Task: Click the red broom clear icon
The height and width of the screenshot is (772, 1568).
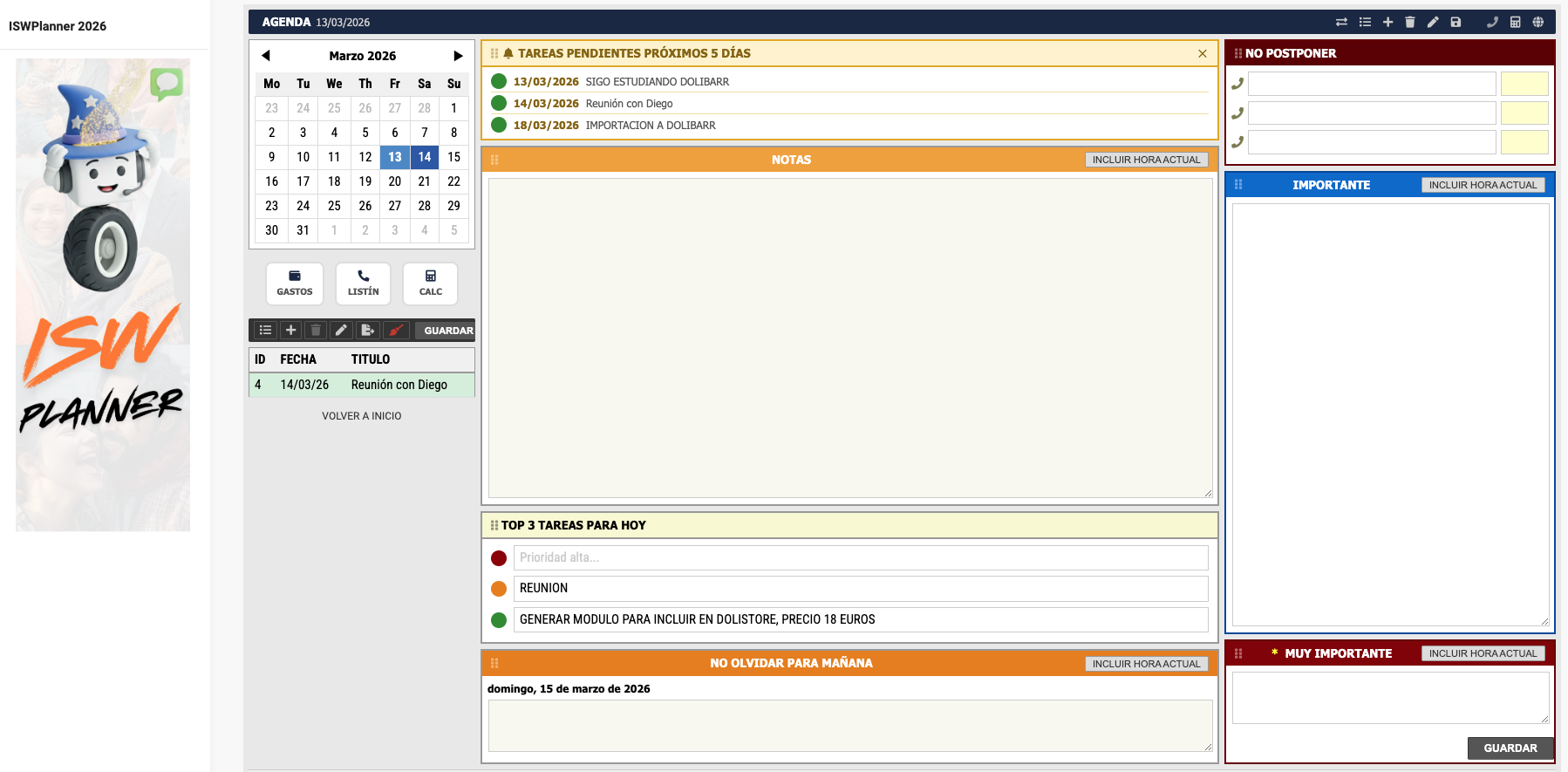Action: (396, 331)
